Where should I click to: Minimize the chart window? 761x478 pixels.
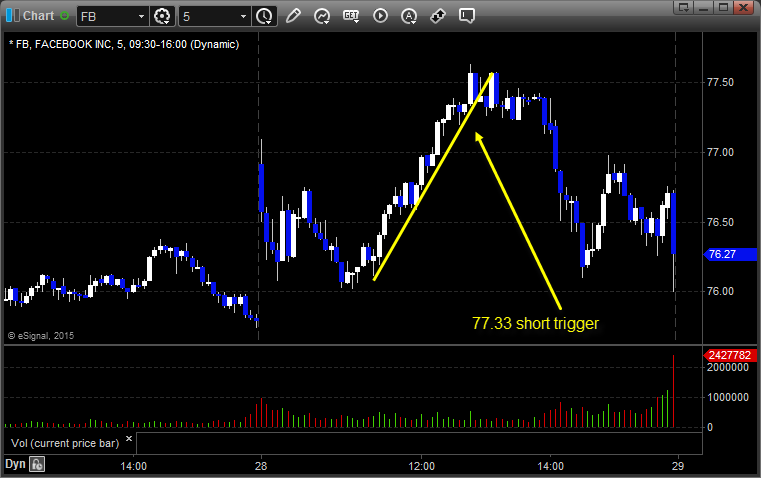[704, 7]
